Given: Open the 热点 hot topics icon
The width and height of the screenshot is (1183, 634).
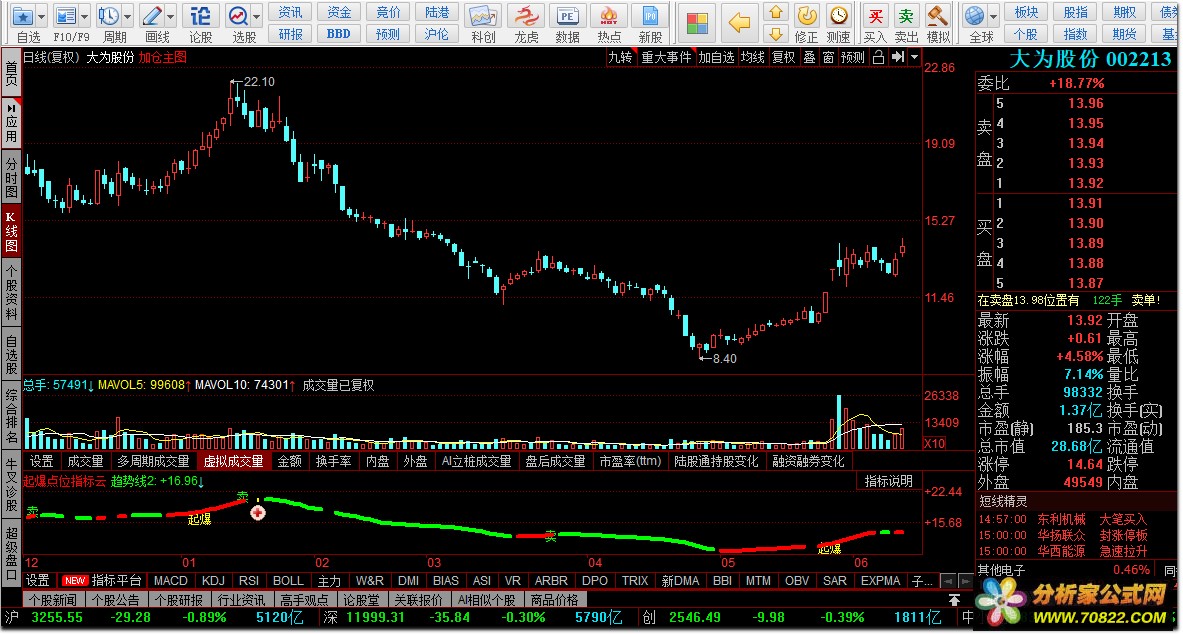Looking at the screenshot, I should (x=608, y=15).
